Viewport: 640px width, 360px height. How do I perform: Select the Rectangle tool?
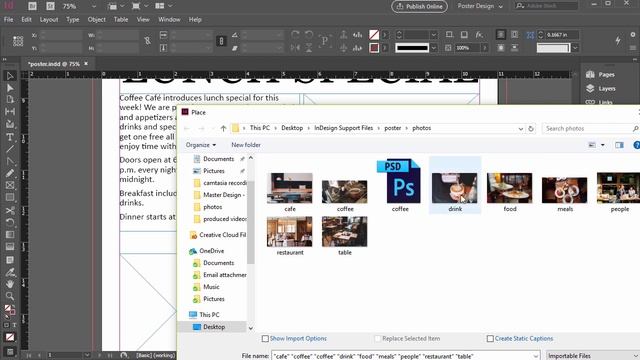[x=10, y=198]
